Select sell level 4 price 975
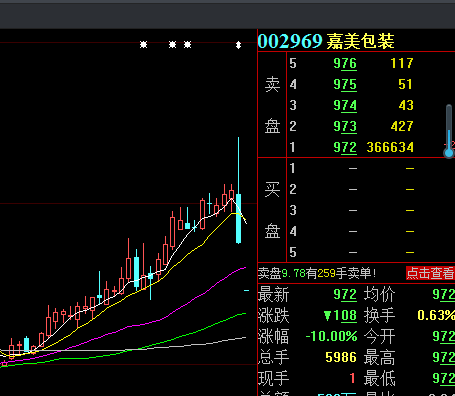Image resolution: width=455 pixels, height=396 pixels. (345, 84)
